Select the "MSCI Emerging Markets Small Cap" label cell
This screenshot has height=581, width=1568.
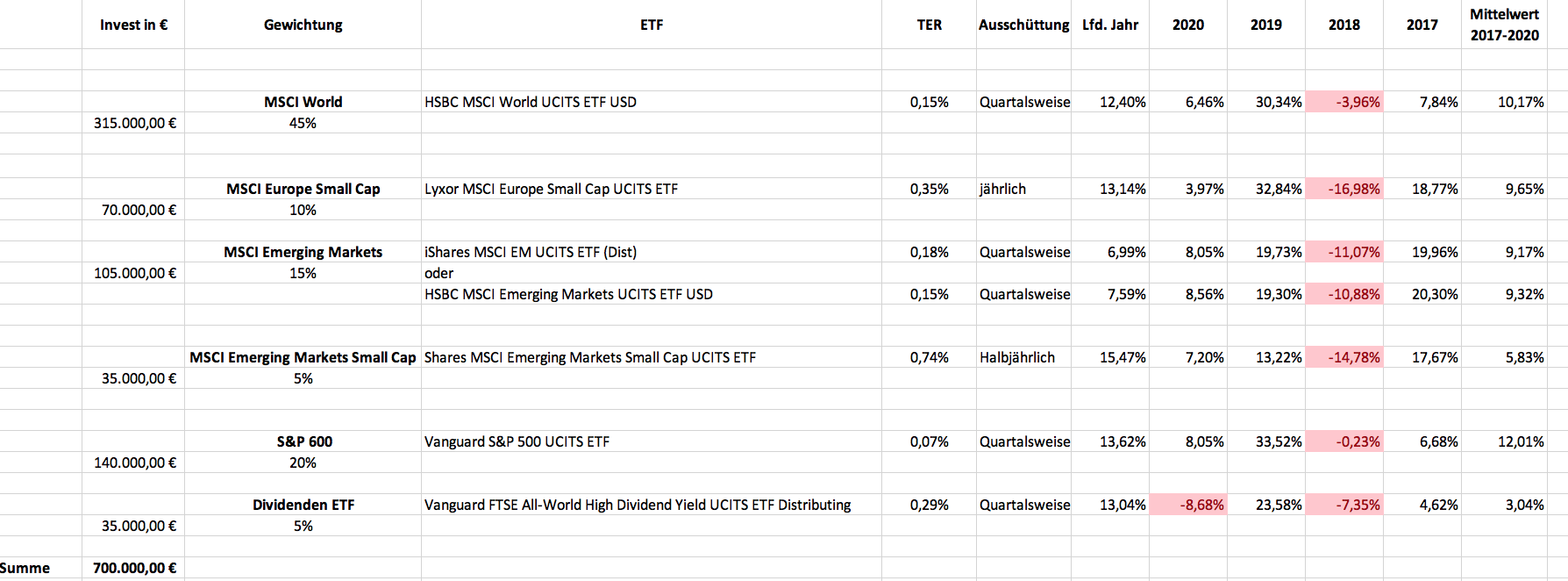click(303, 357)
